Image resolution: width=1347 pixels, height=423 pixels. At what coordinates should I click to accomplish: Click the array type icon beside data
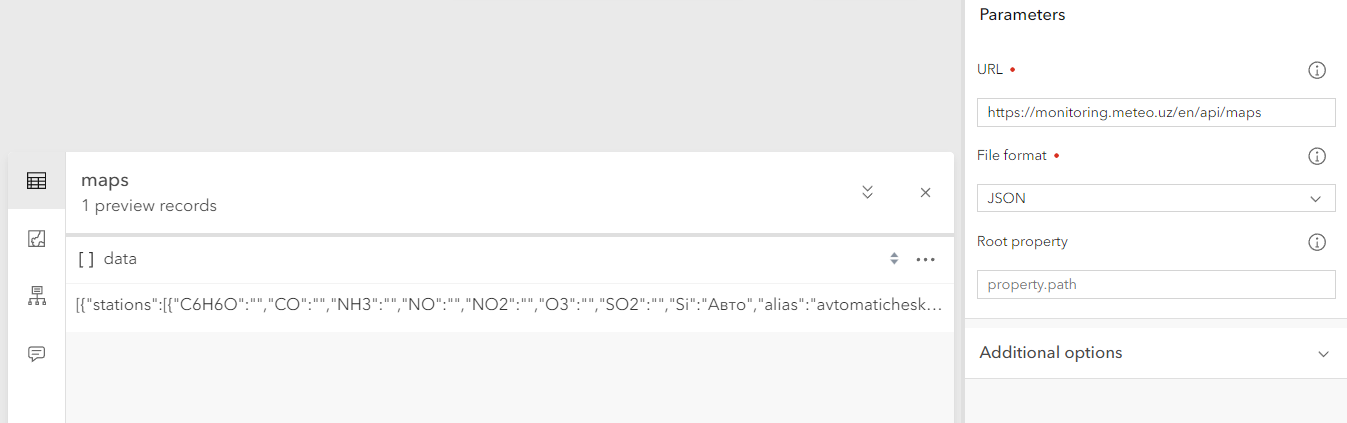click(86, 259)
